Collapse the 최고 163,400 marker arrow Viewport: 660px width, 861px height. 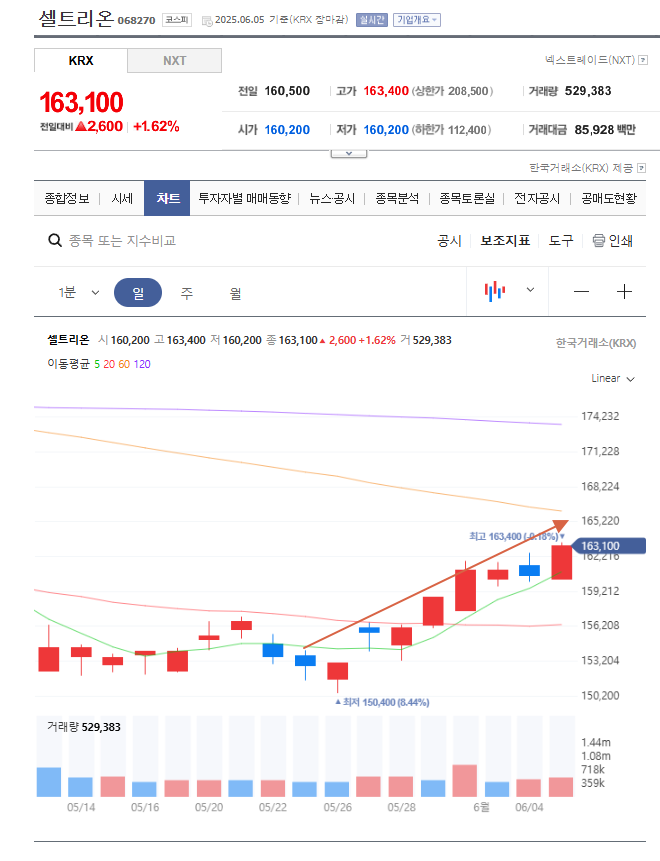[562, 536]
